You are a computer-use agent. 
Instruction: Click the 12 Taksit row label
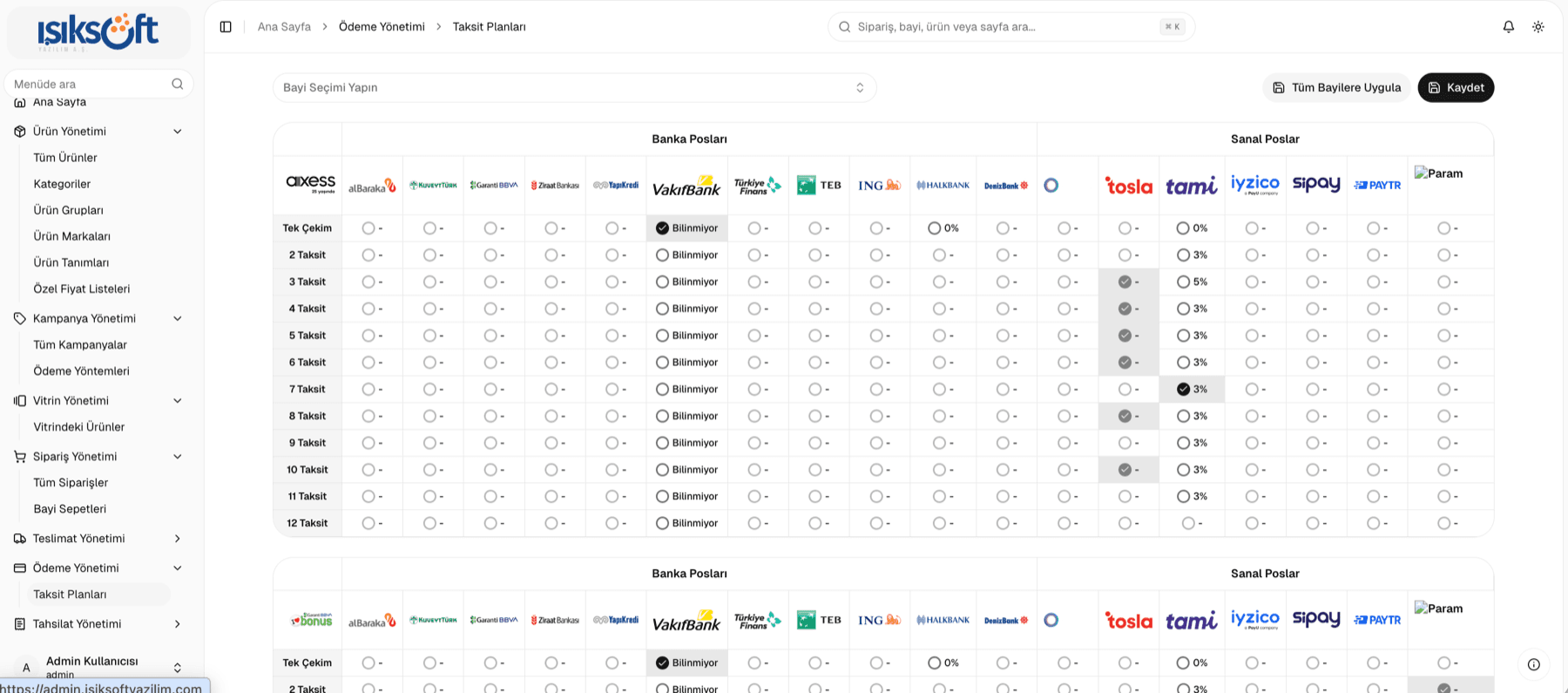pyautogui.click(x=308, y=523)
